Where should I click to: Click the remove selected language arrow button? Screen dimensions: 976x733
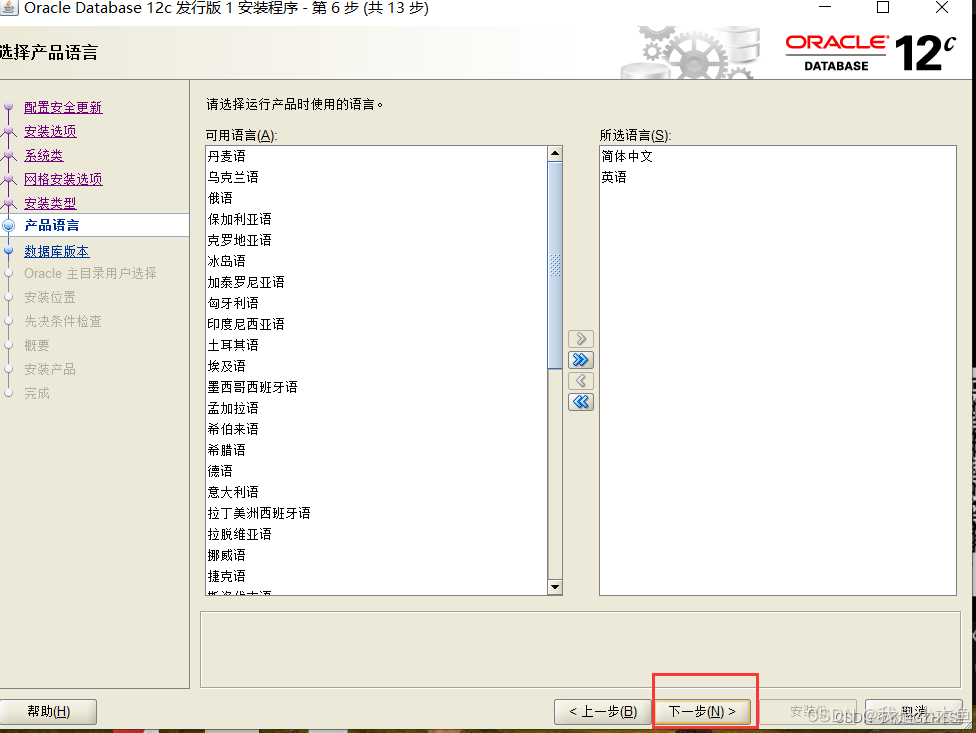coord(580,381)
